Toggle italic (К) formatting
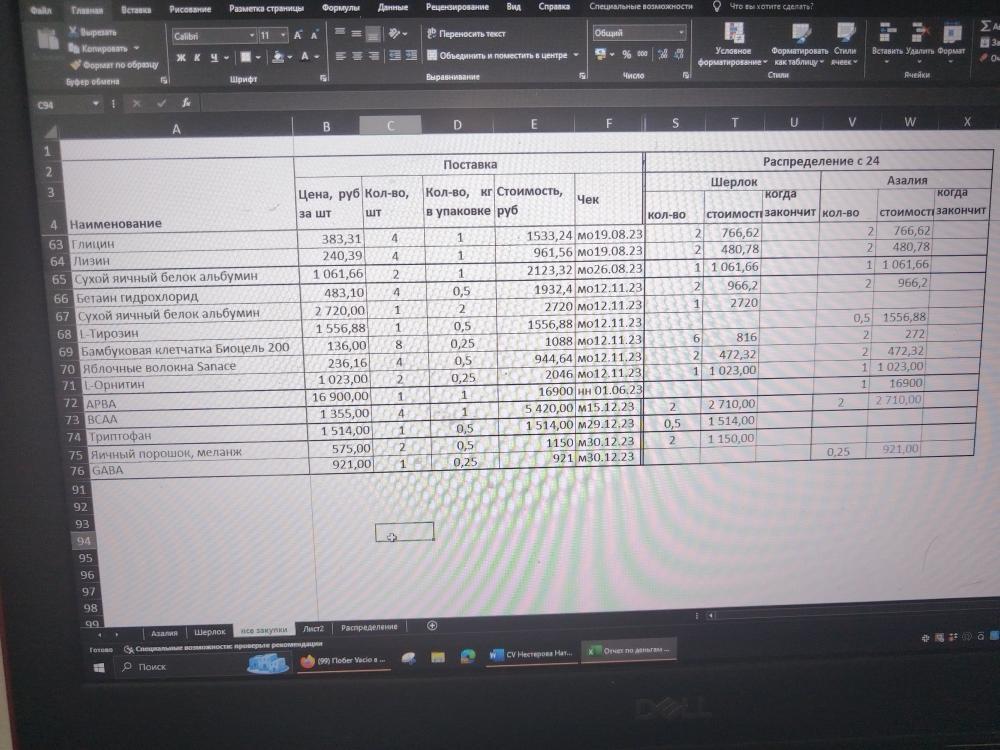The width and height of the screenshot is (1000, 750). (197, 58)
